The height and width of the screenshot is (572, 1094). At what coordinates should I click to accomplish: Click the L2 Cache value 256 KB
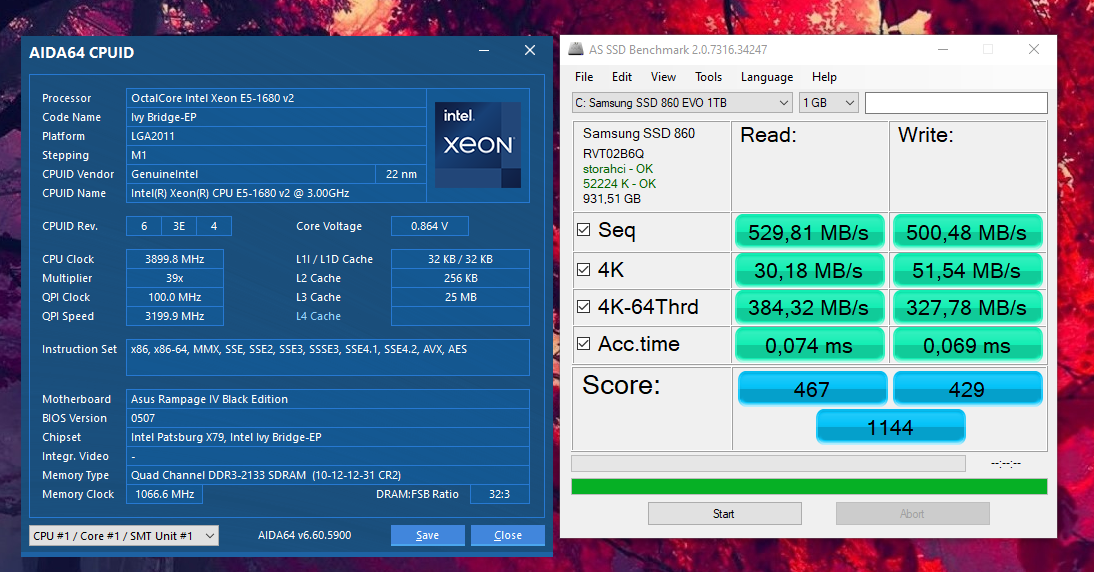click(460, 278)
